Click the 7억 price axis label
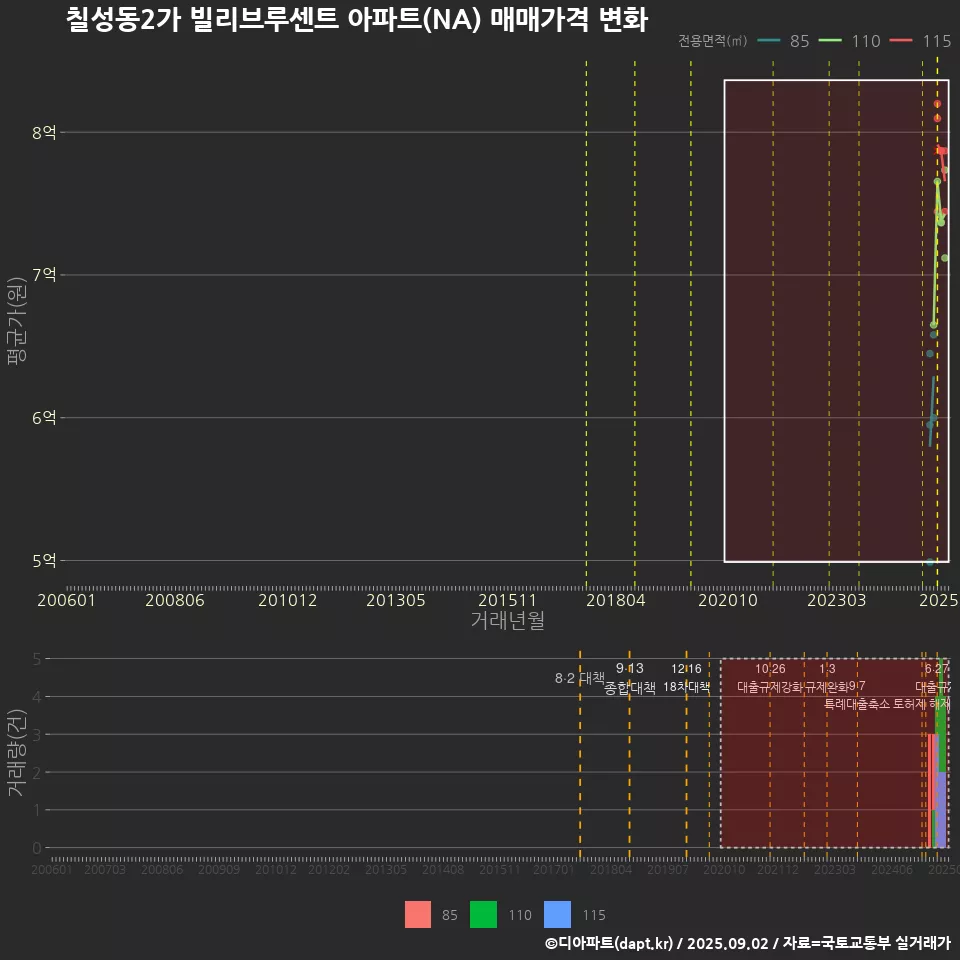Screen dimensions: 960x960 (x=44, y=275)
